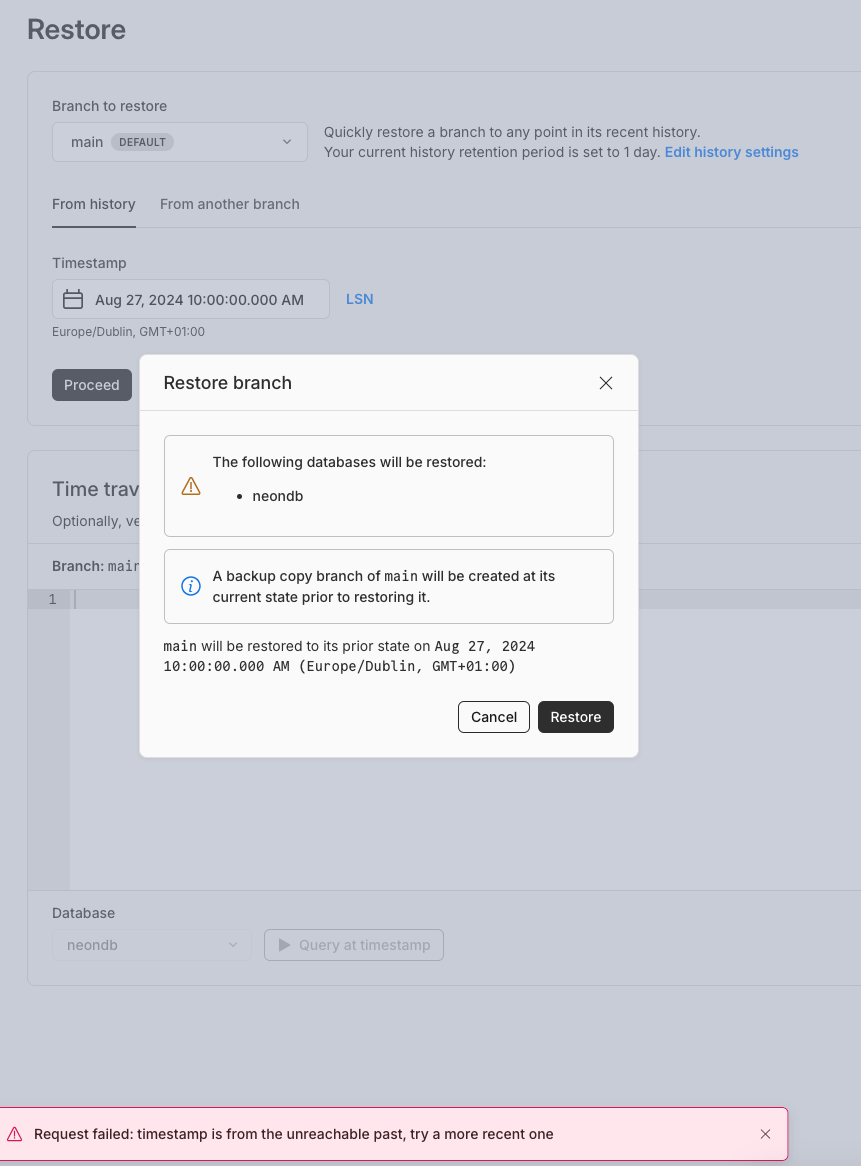Select the From history tab
Viewport: 861px width, 1166px height.
pyautogui.click(x=93, y=204)
